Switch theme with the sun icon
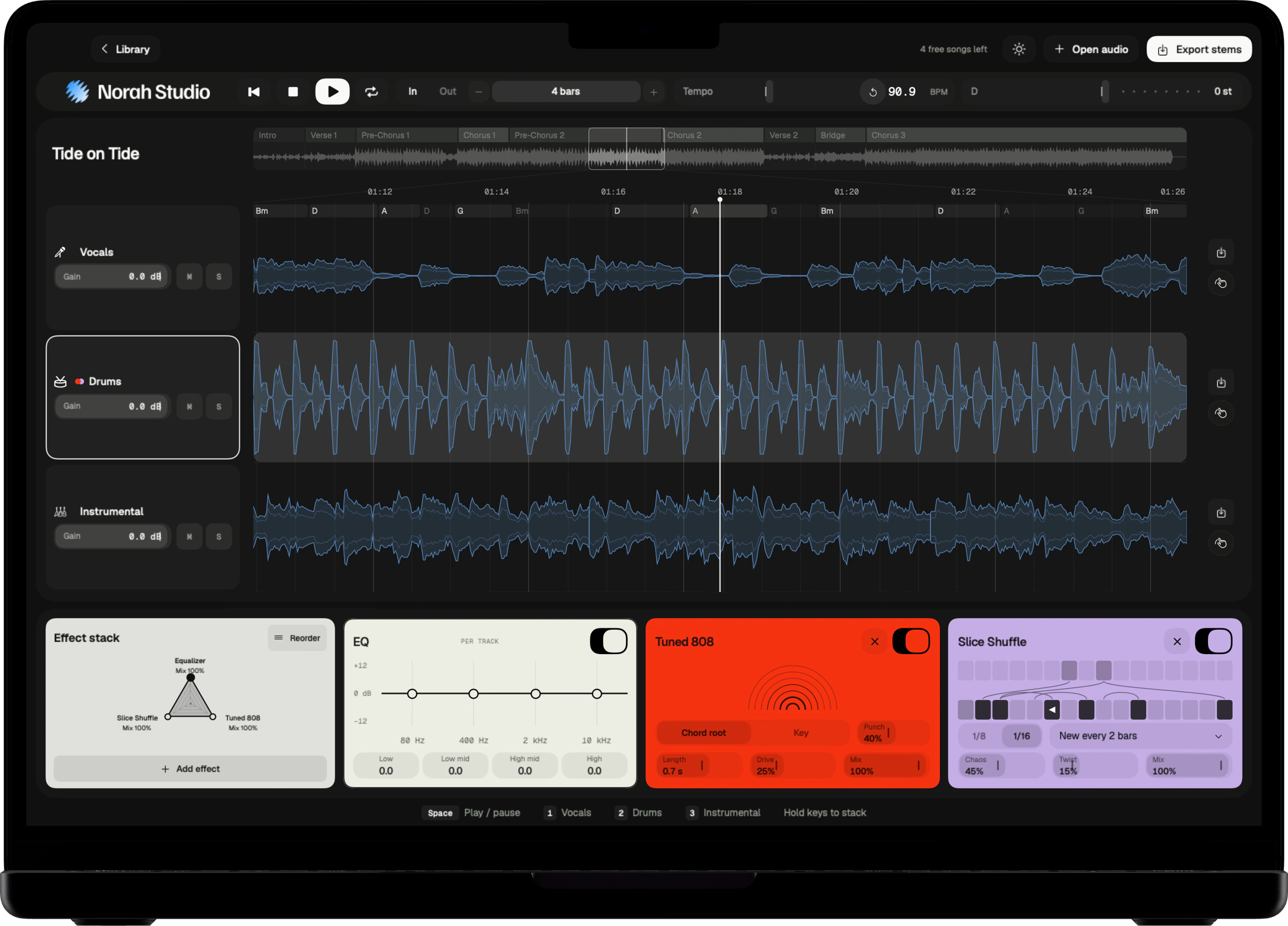This screenshot has height=926, width=1288. click(1019, 49)
